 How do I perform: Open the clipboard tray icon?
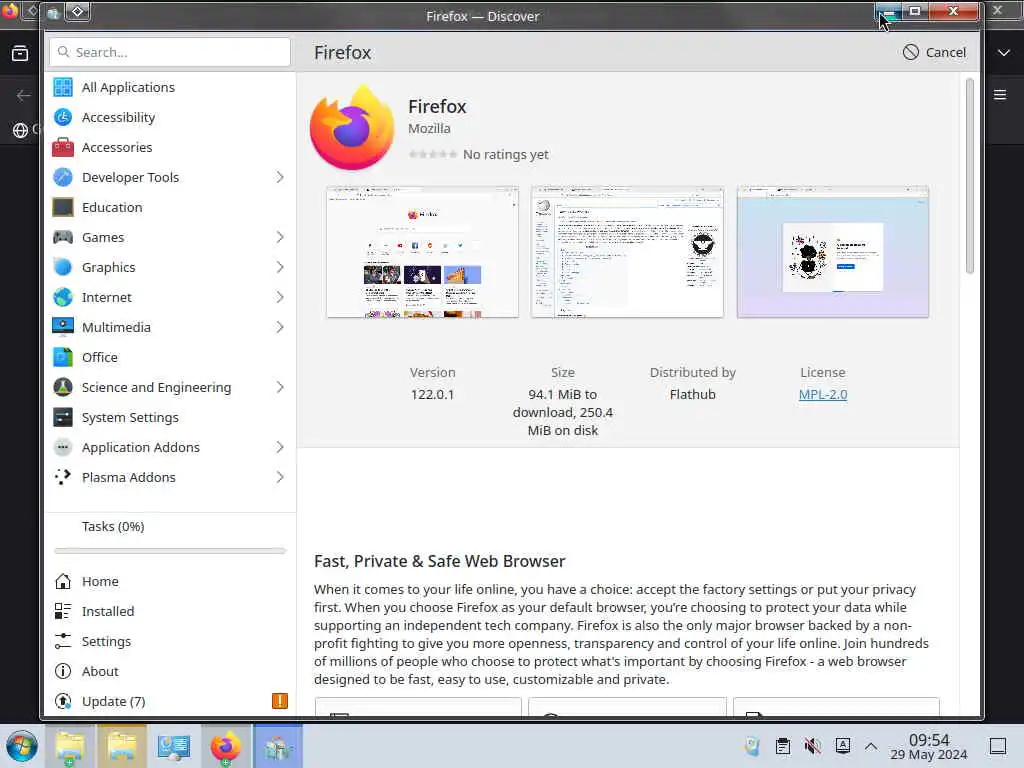pos(782,746)
